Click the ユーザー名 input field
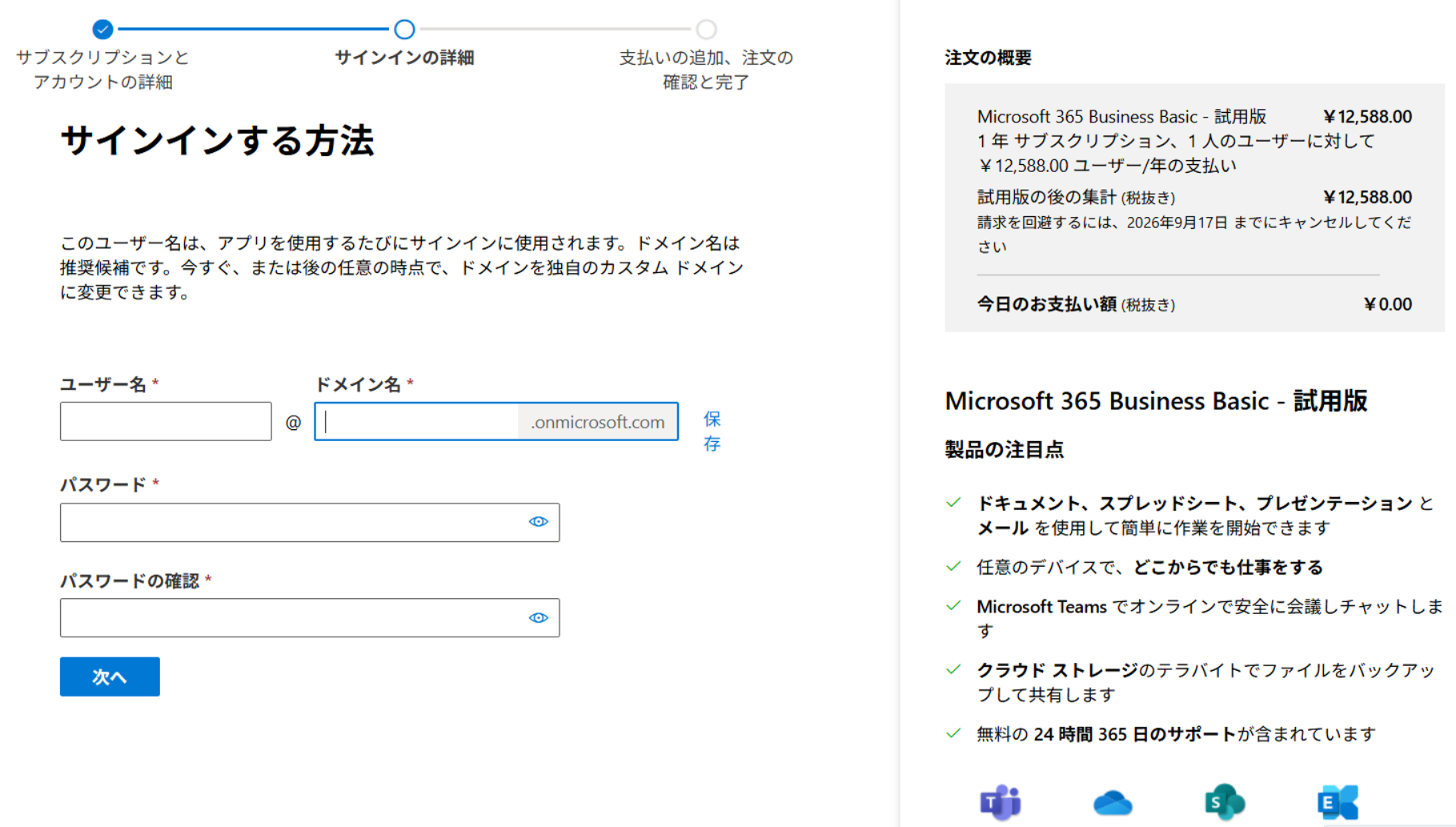 point(166,421)
